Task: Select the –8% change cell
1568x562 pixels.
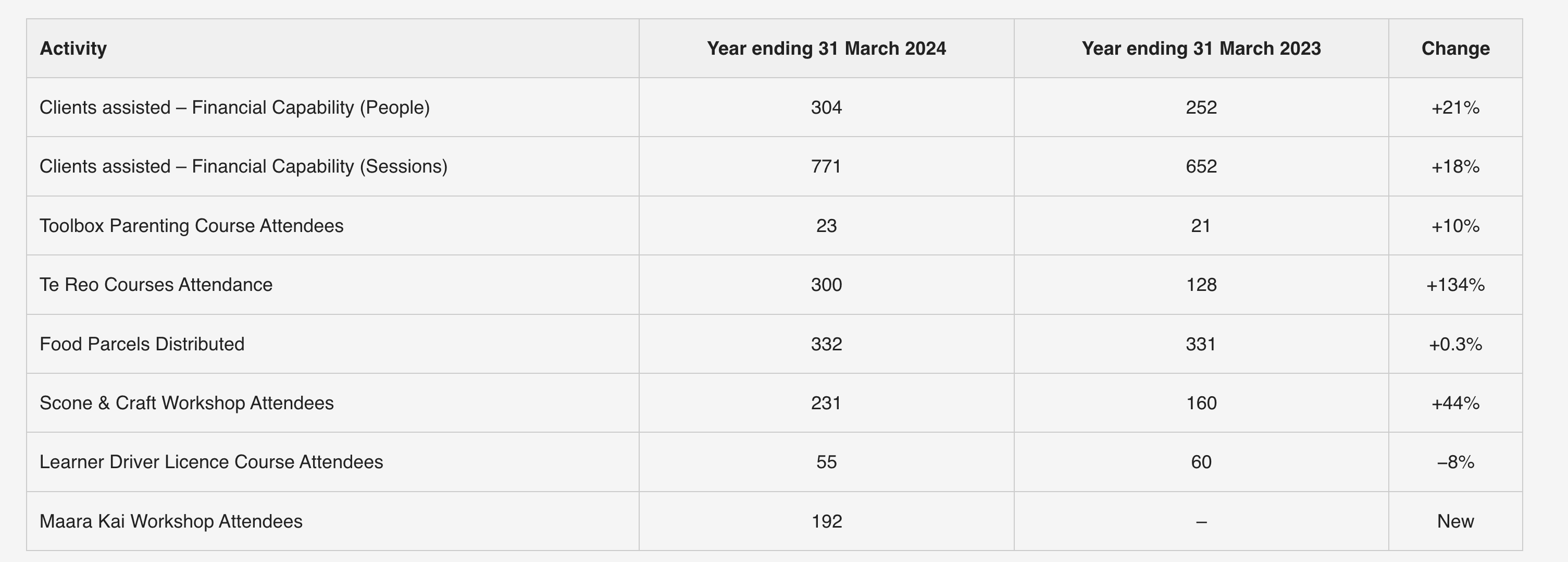Action: (1455, 462)
